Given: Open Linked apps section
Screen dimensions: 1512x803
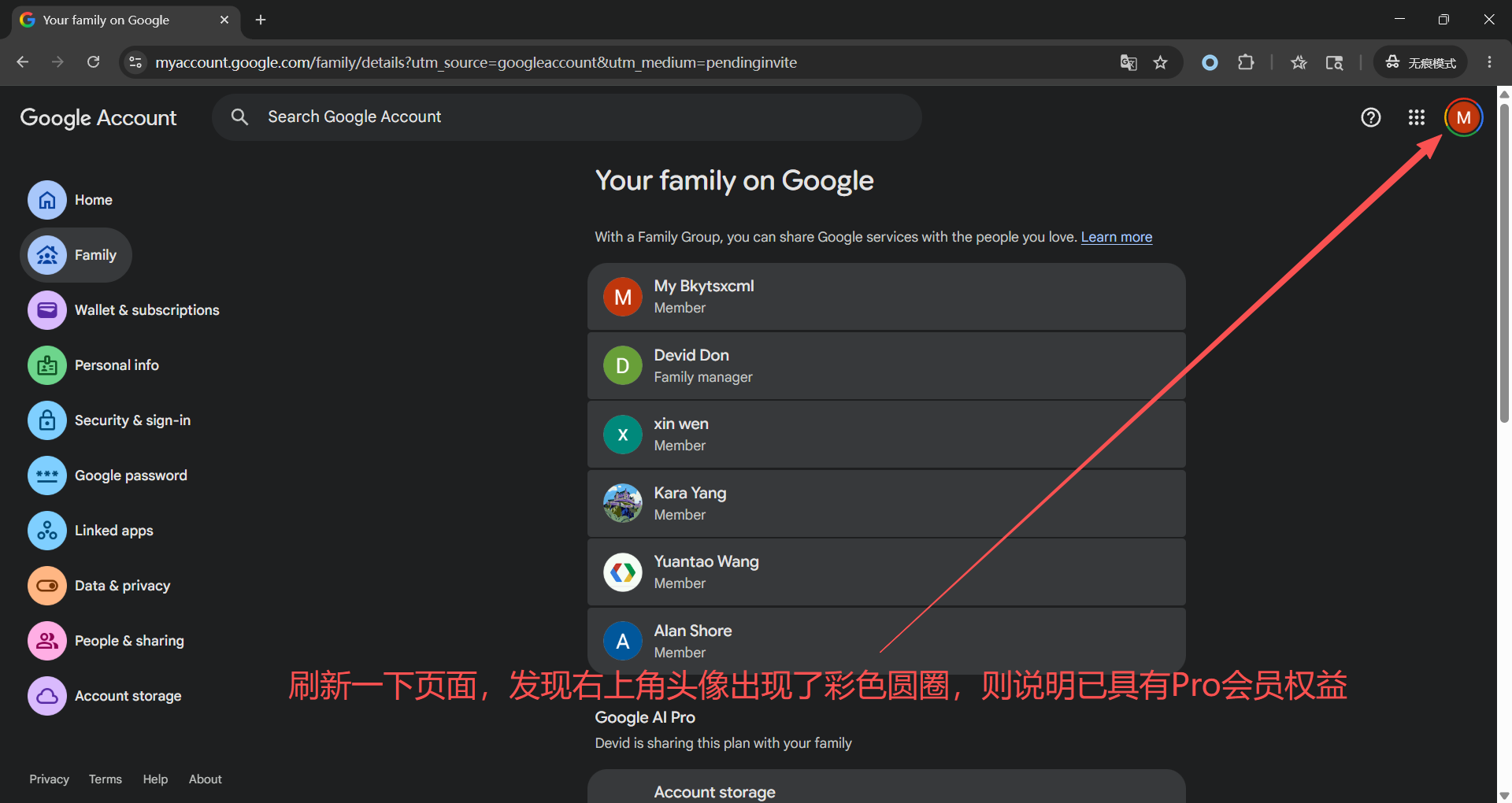Looking at the screenshot, I should (91, 531).
